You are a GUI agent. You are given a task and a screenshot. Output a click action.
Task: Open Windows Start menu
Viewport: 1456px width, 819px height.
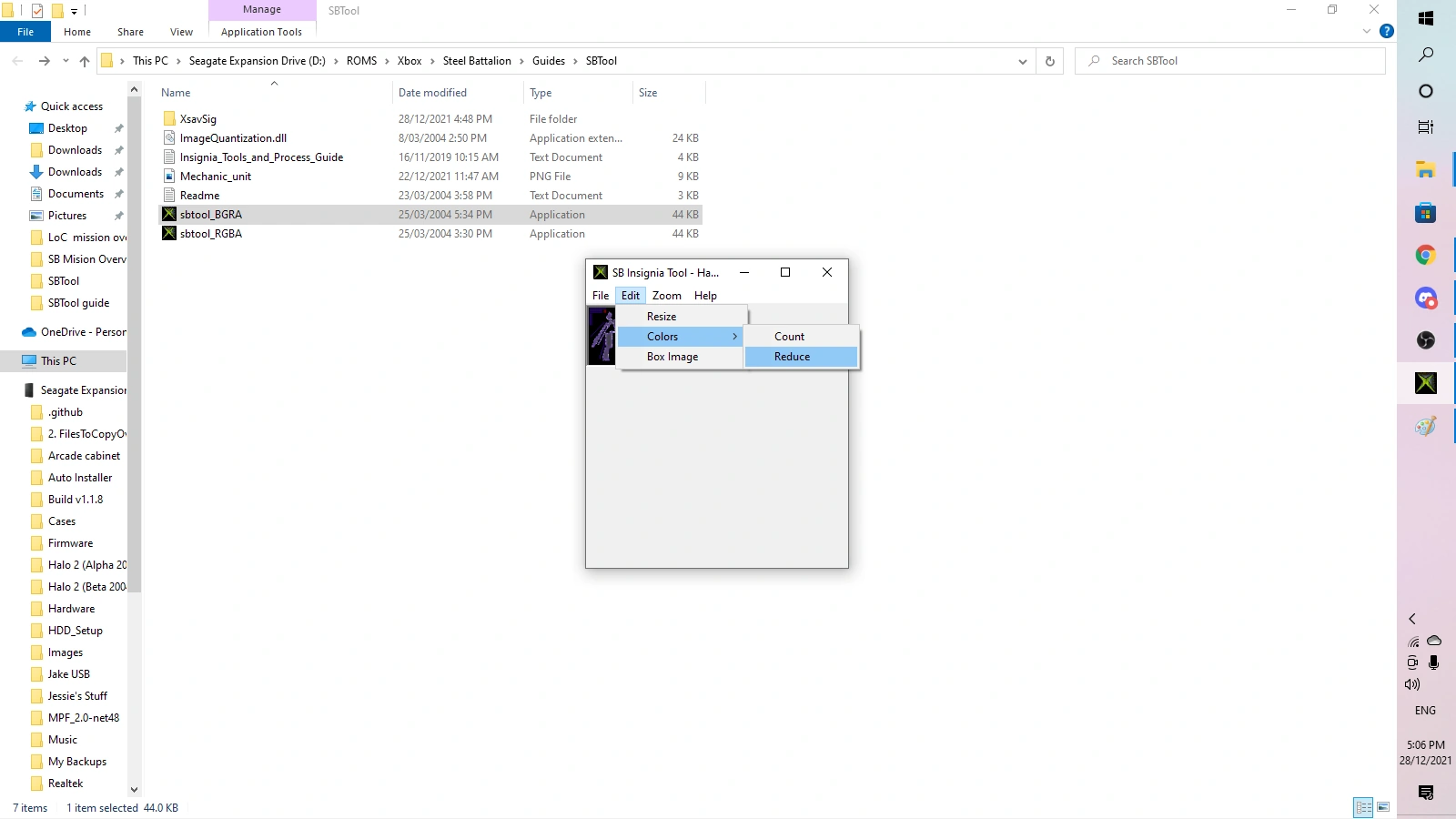pyautogui.click(x=1426, y=18)
